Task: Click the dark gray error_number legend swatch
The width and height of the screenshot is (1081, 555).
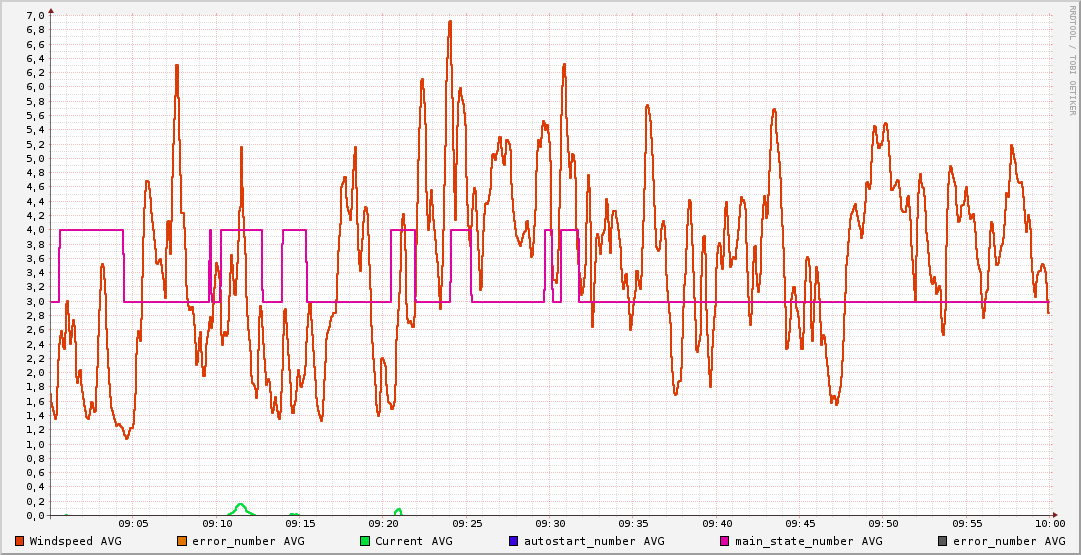Action: point(943,541)
